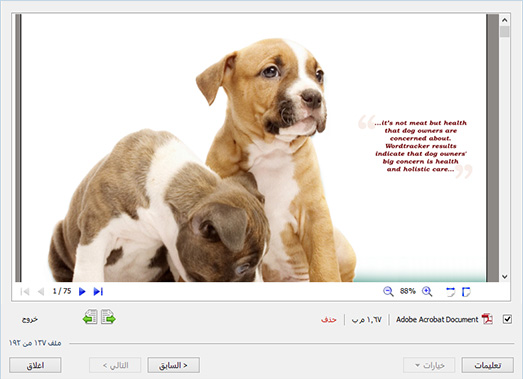This screenshot has width=523, height=379.
Task: Click the اغلاق close button
Action: tap(35, 365)
